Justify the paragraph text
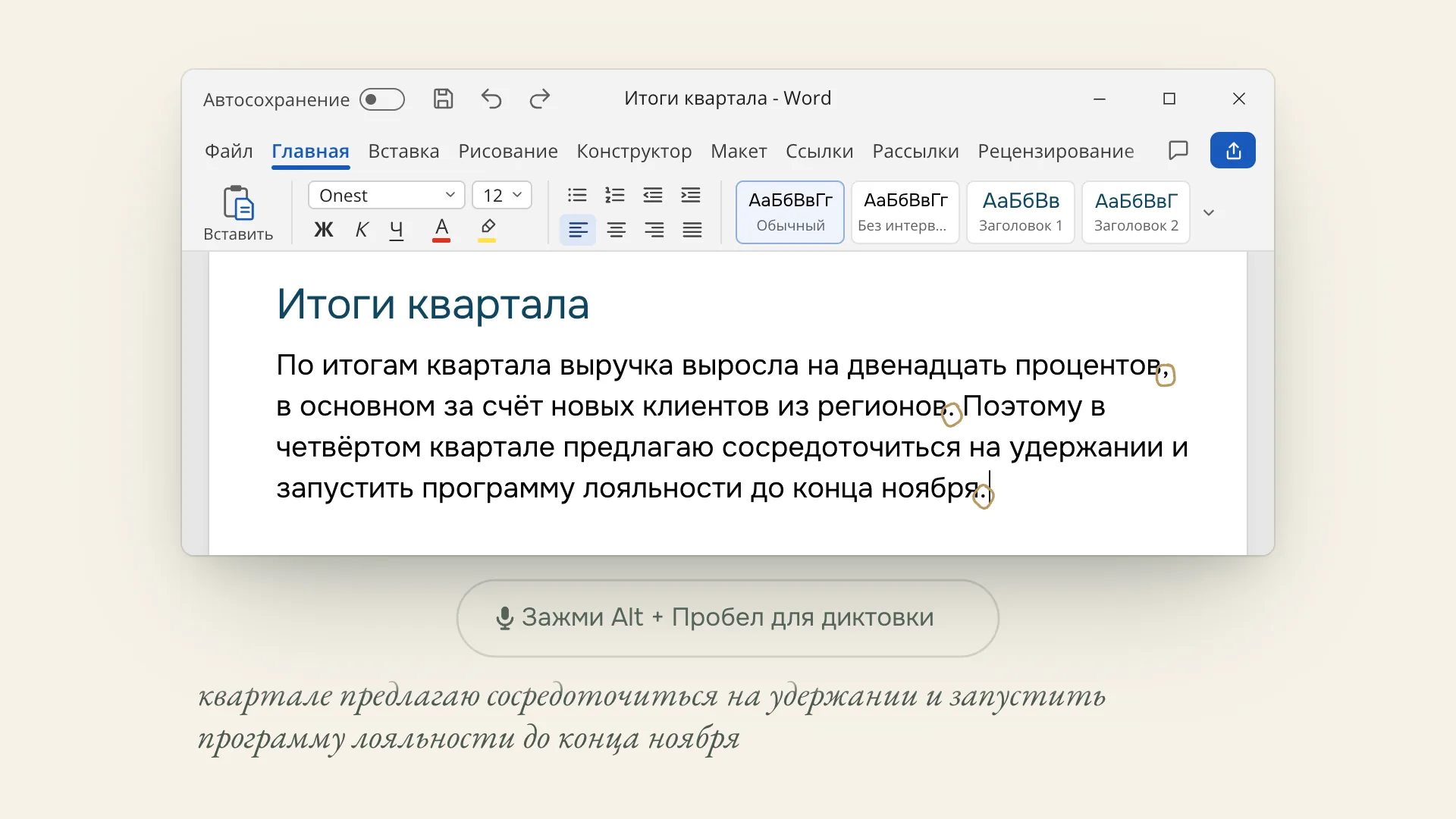This screenshot has width=1456, height=819. (692, 230)
